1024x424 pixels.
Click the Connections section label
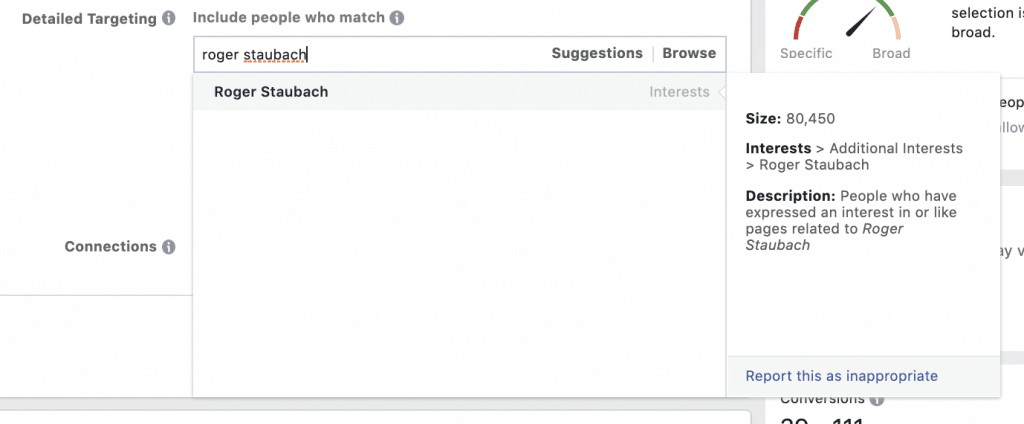tap(110, 246)
